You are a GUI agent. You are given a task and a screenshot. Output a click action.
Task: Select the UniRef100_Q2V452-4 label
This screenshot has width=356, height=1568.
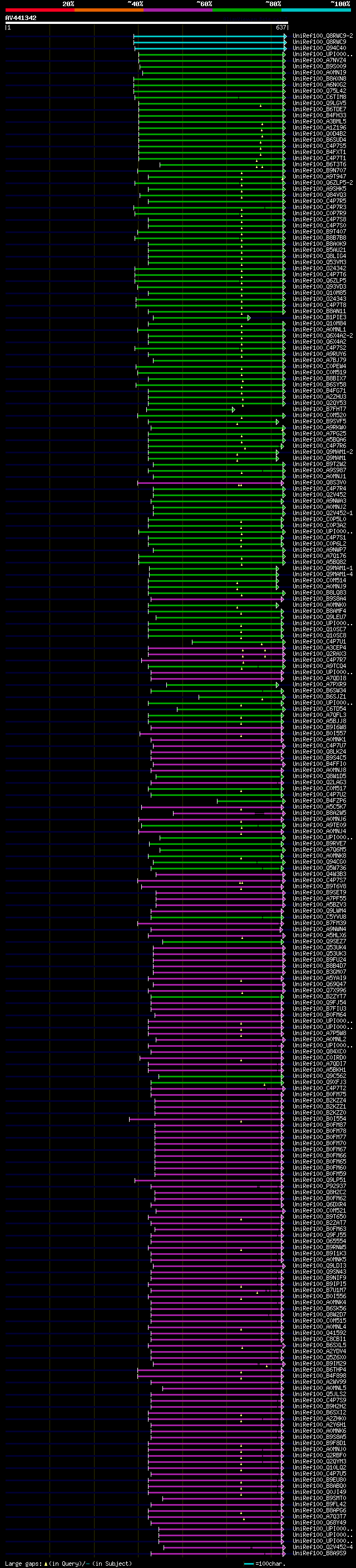[x=322, y=1547]
